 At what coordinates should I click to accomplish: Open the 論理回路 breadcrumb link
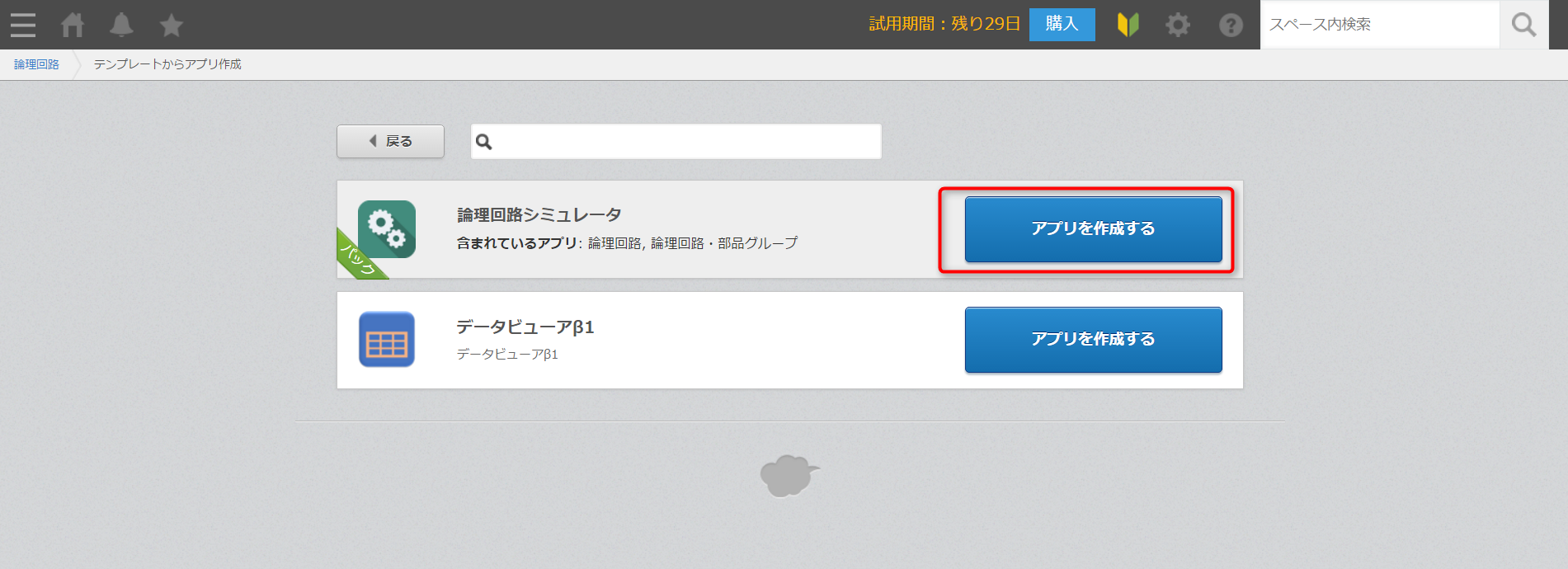(36, 64)
